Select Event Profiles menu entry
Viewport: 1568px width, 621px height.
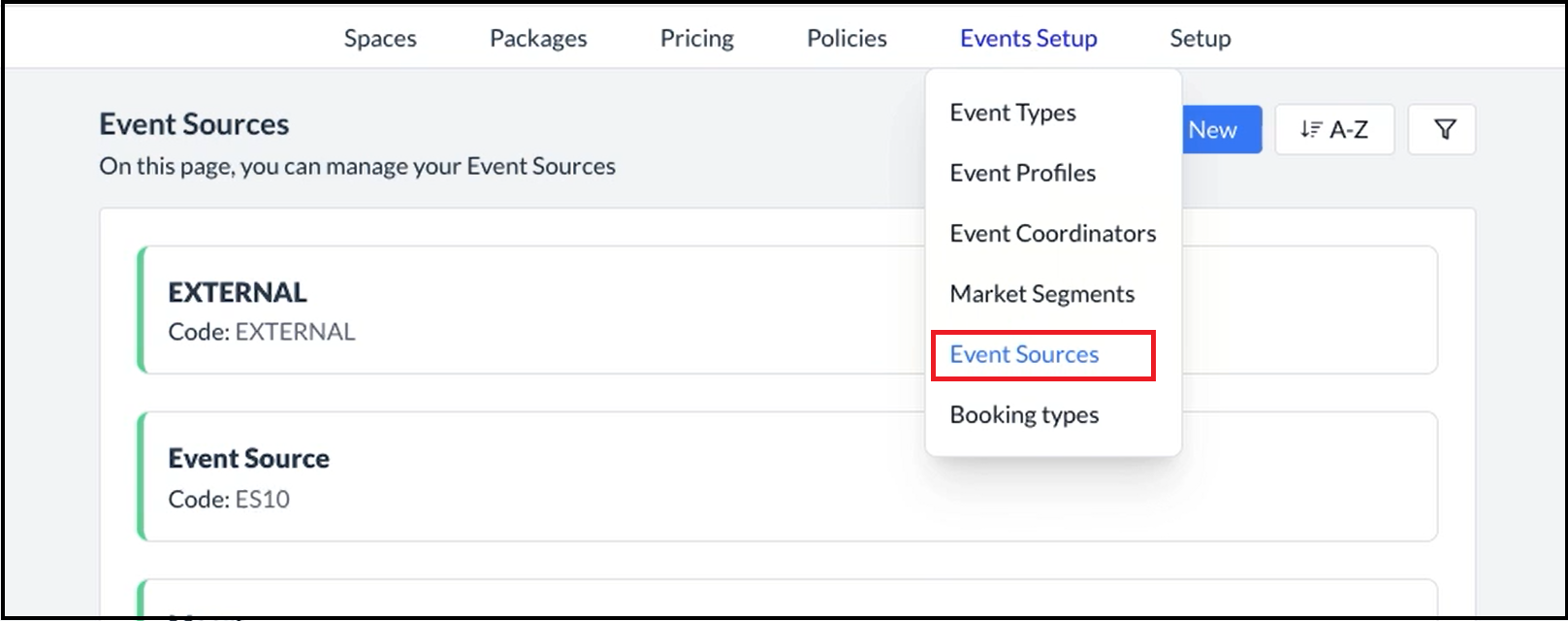click(1022, 174)
